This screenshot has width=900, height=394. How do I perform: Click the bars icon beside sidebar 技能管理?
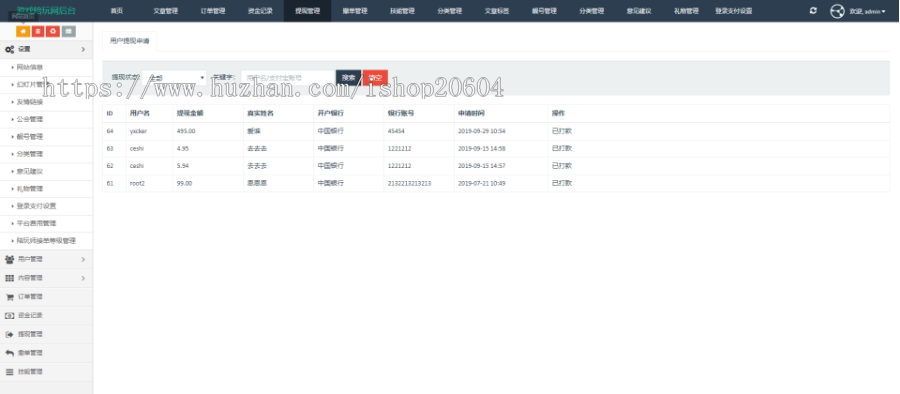click(9, 372)
